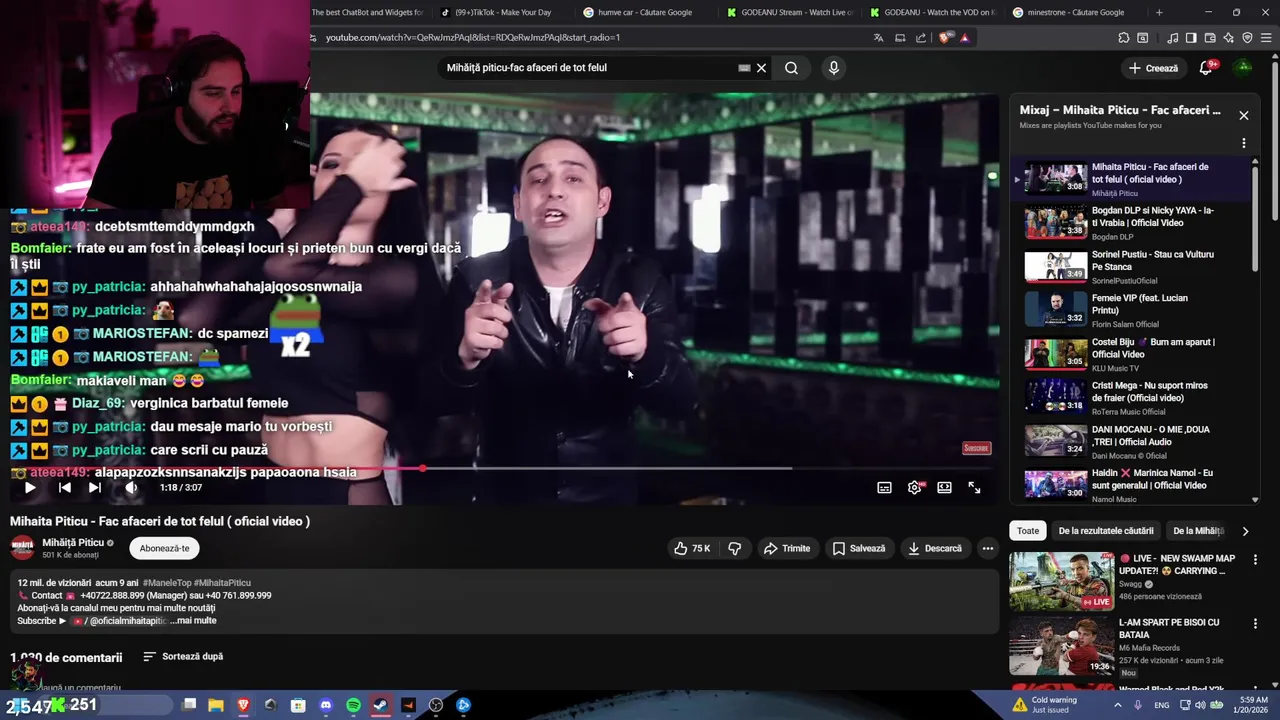Enter fullscreen video mode
1280x720 pixels.
pos(974,488)
